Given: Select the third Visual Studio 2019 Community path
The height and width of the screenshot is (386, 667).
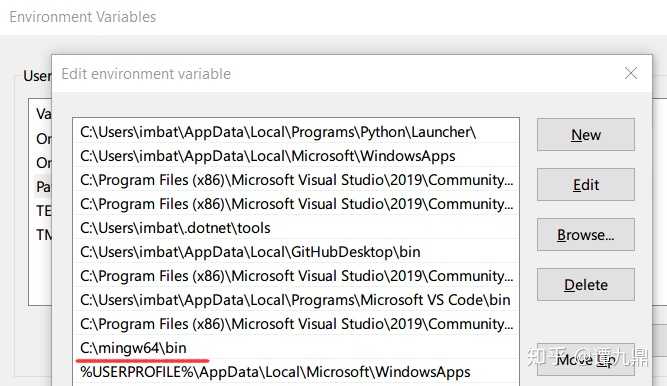Looking at the screenshot, I should point(296,276).
